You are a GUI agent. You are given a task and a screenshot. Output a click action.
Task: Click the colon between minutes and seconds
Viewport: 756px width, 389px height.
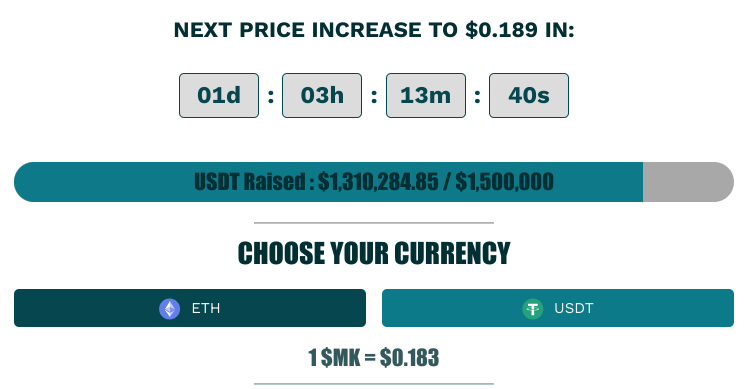coord(477,96)
